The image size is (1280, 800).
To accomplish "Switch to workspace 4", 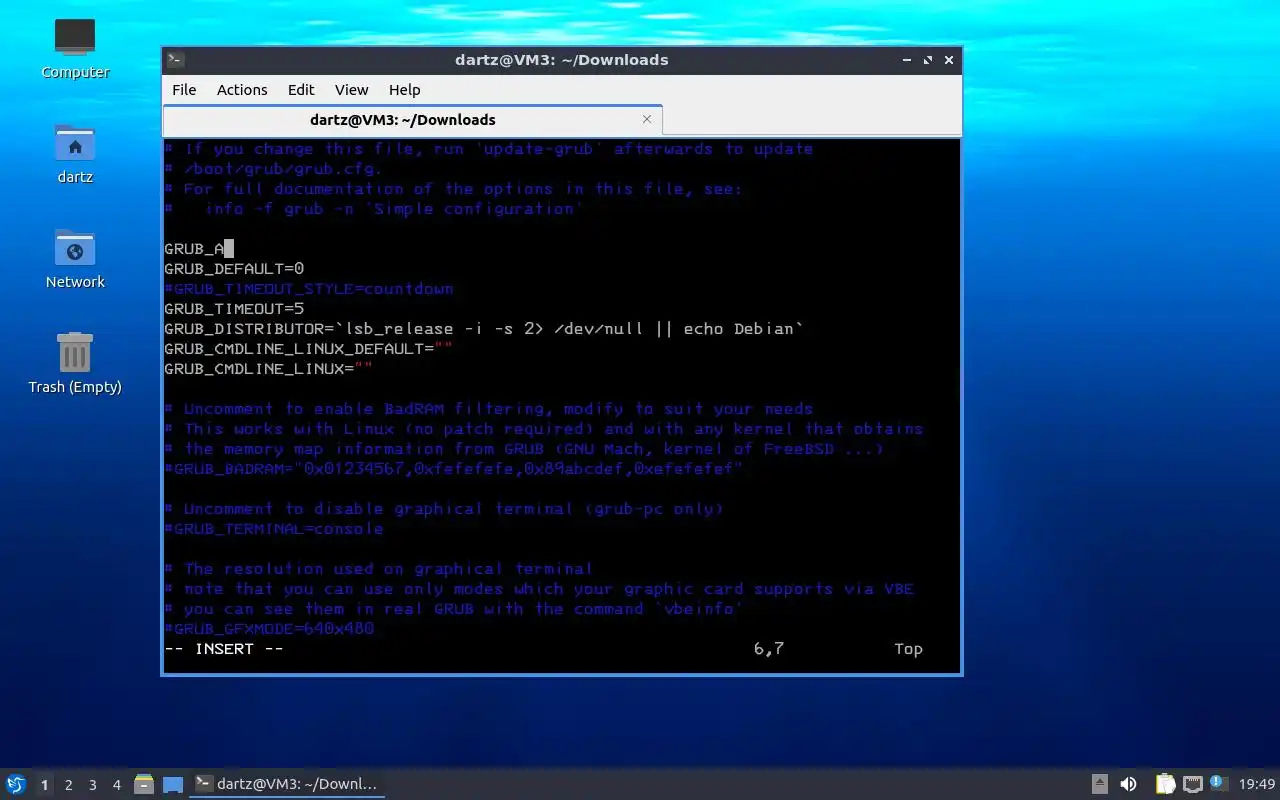I will point(117,785).
